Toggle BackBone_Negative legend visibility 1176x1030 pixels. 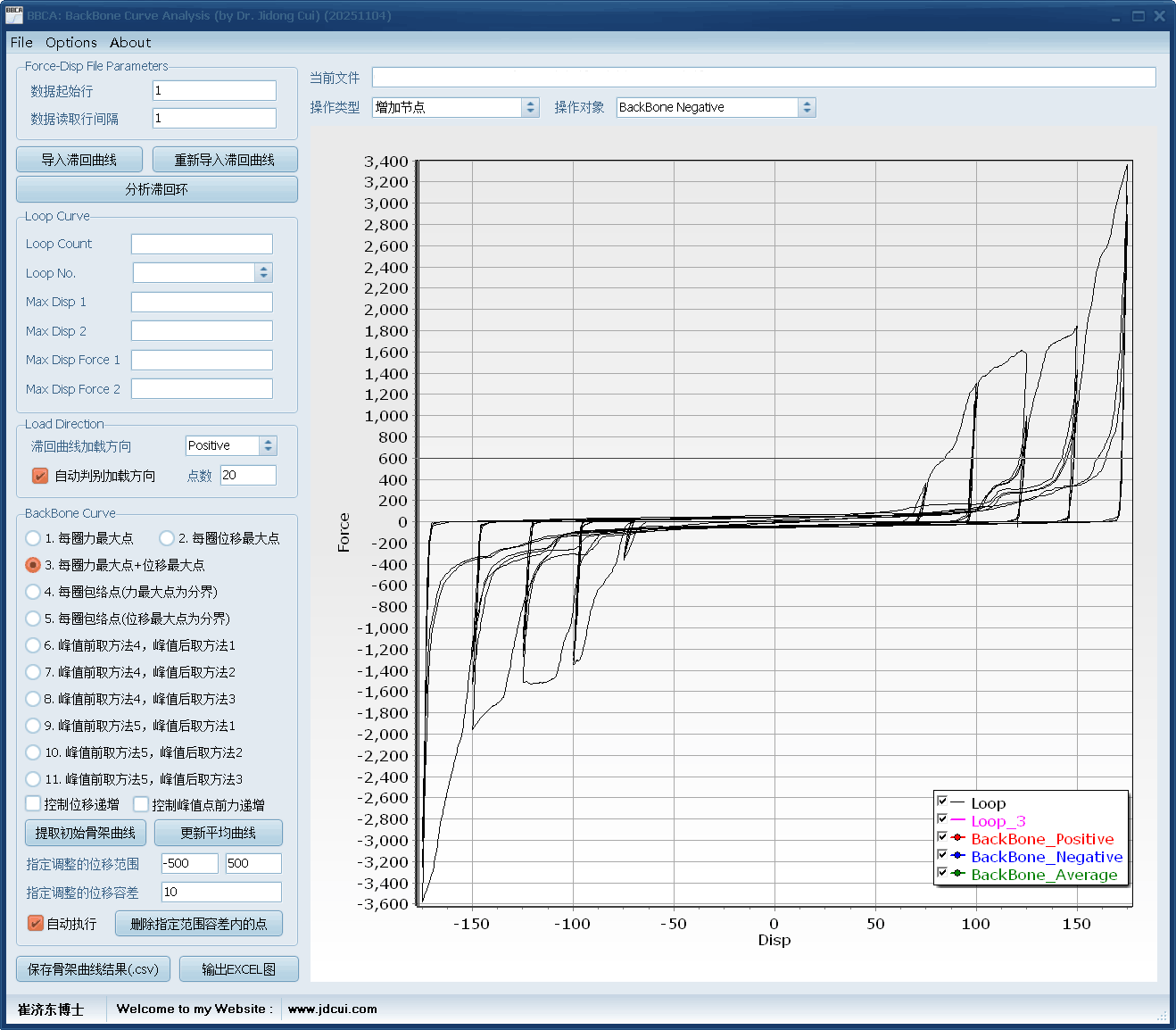[x=942, y=855]
